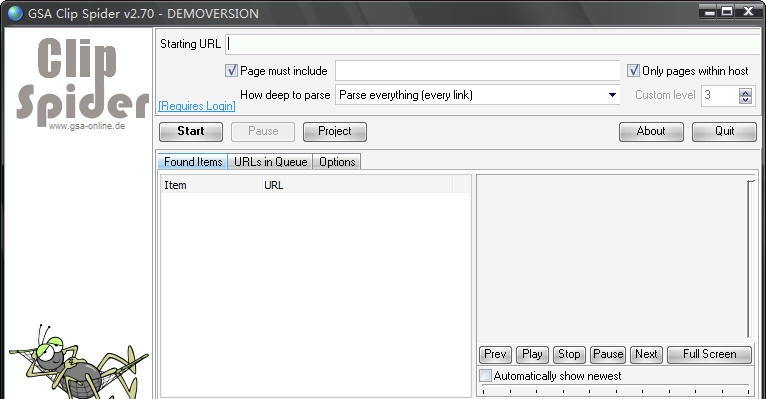
Task: Switch preview to Full Screen
Action: pyautogui.click(x=709, y=355)
